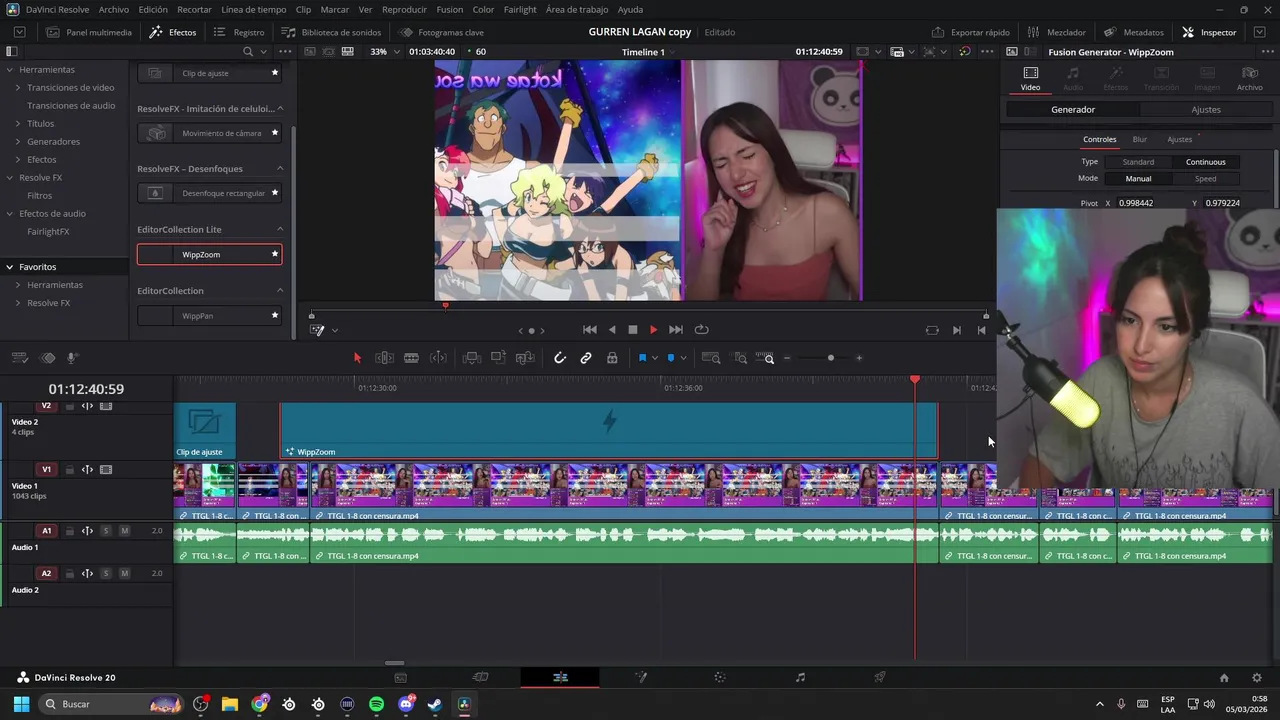The height and width of the screenshot is (720, 1280).
Task: Choose the blade edit mode tool
Action: pos(411,358)
